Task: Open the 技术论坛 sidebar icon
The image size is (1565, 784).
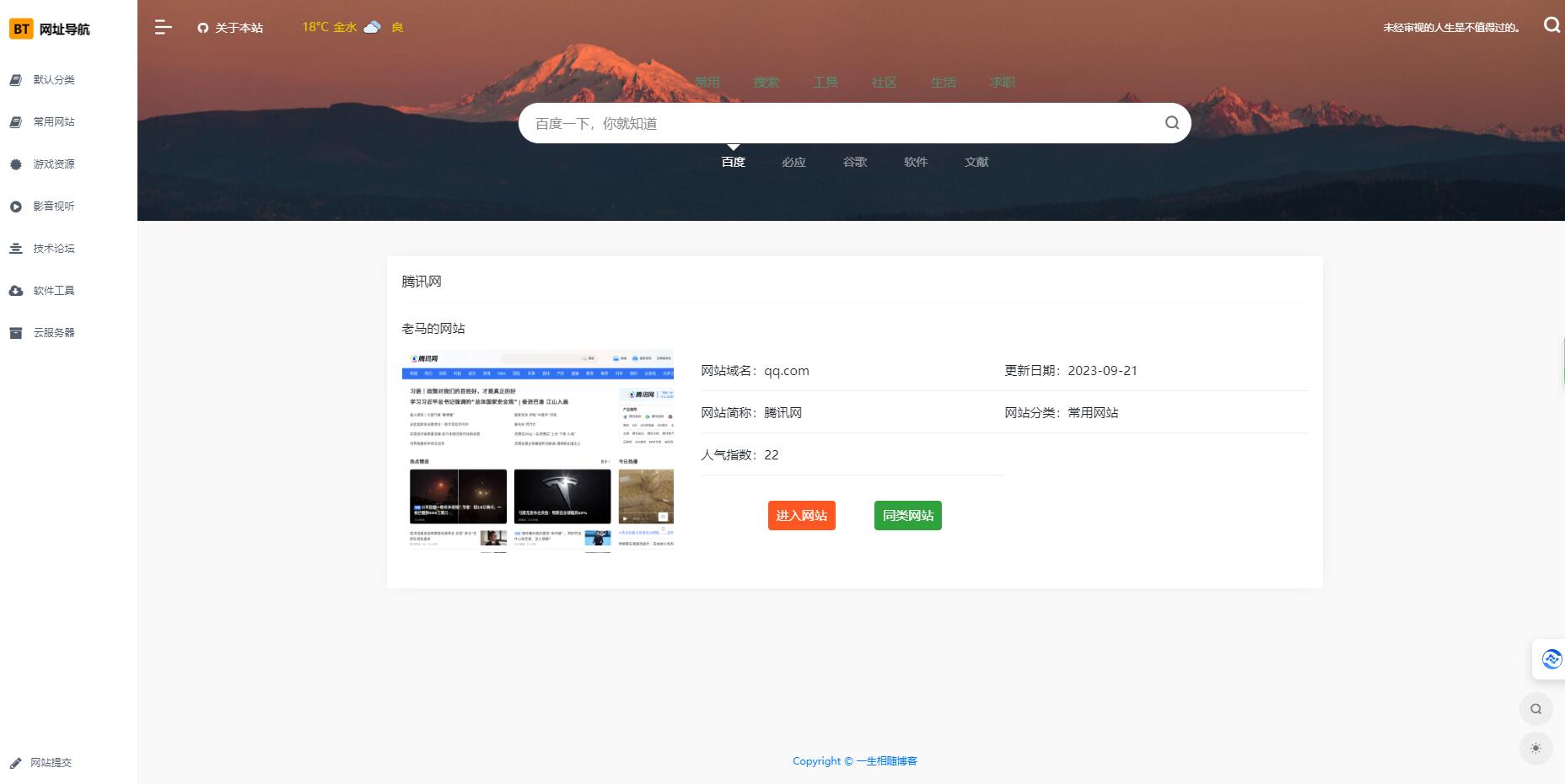Action: pyautogui.click(x=14, y=248)
